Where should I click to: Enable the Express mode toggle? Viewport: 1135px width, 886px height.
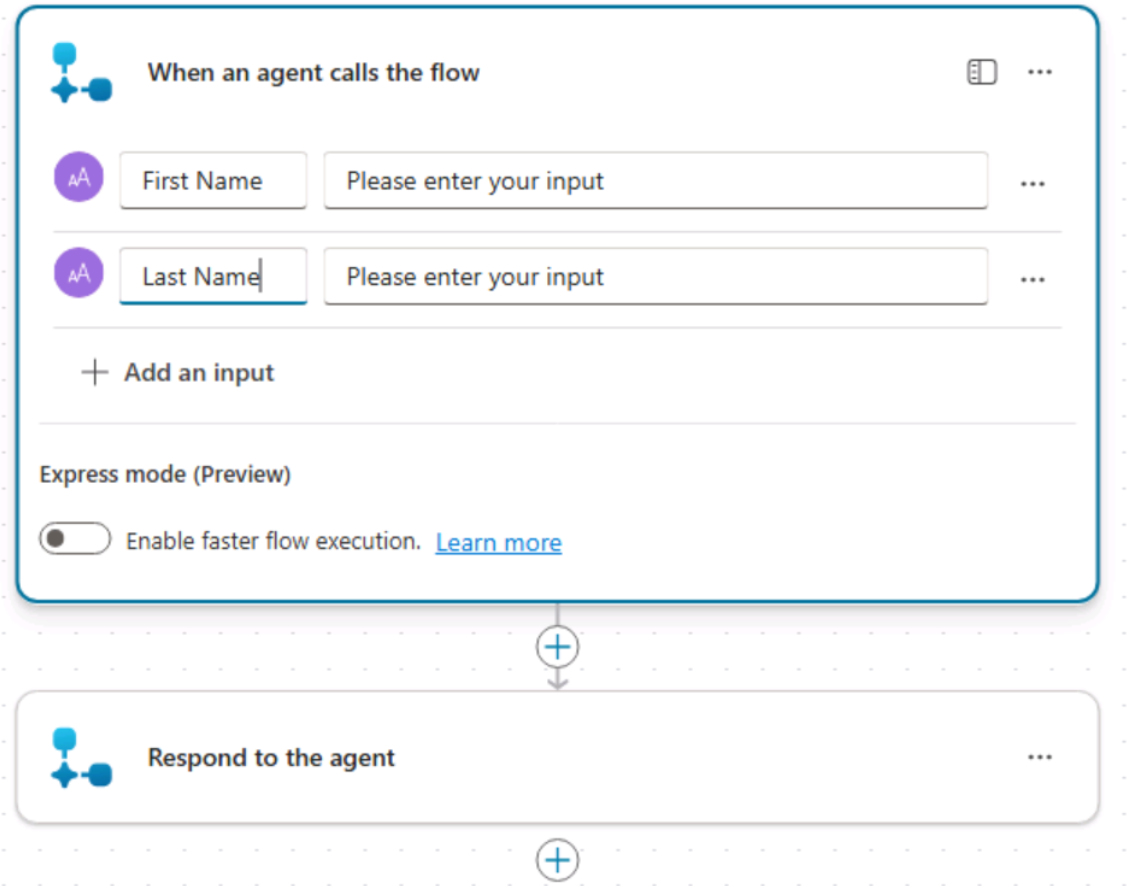tap(75, 540)
